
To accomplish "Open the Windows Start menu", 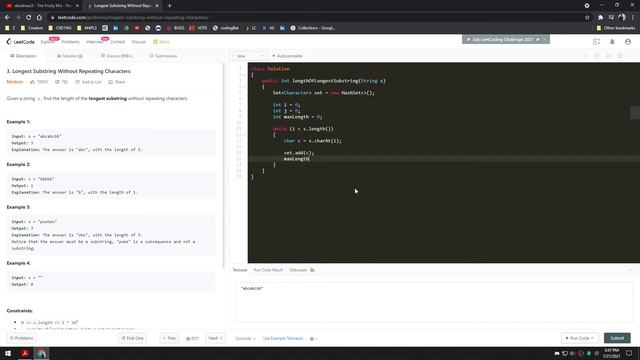I will pyautogui.click(x=8, y=353).
